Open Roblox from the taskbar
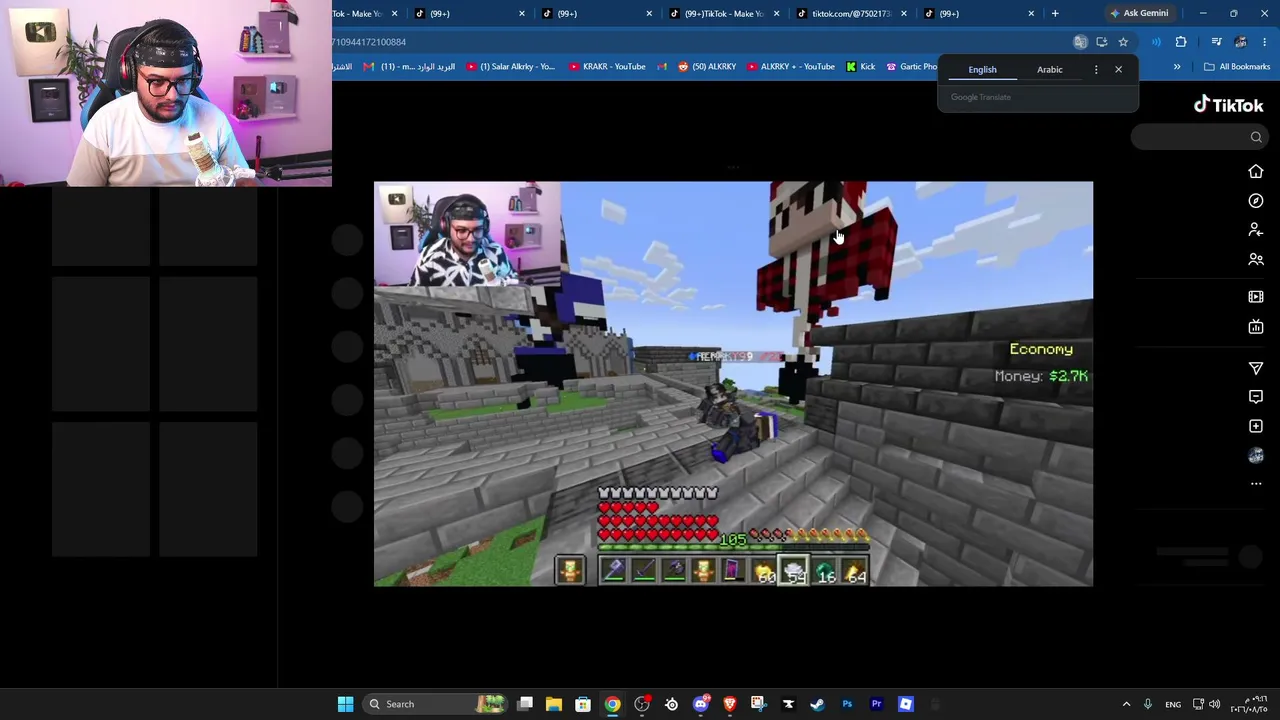Image resolution: width=1280 pixels, height=720 pixels. pyautogui.click(x=906, y=704)
